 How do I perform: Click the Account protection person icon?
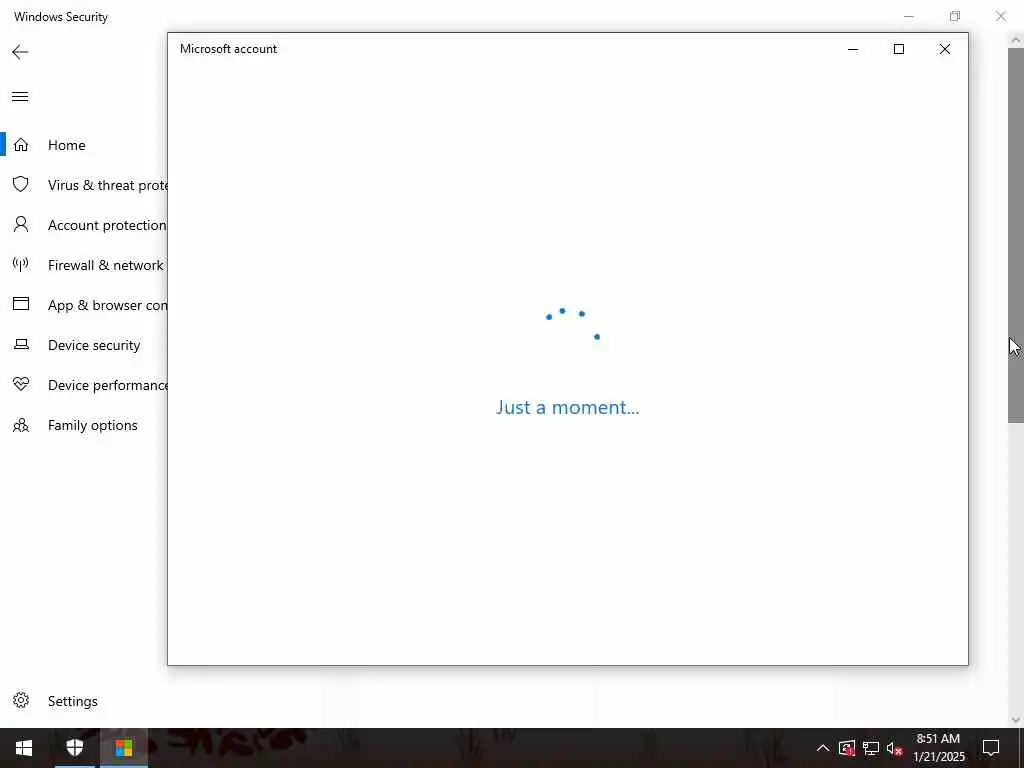coord(21,225)
